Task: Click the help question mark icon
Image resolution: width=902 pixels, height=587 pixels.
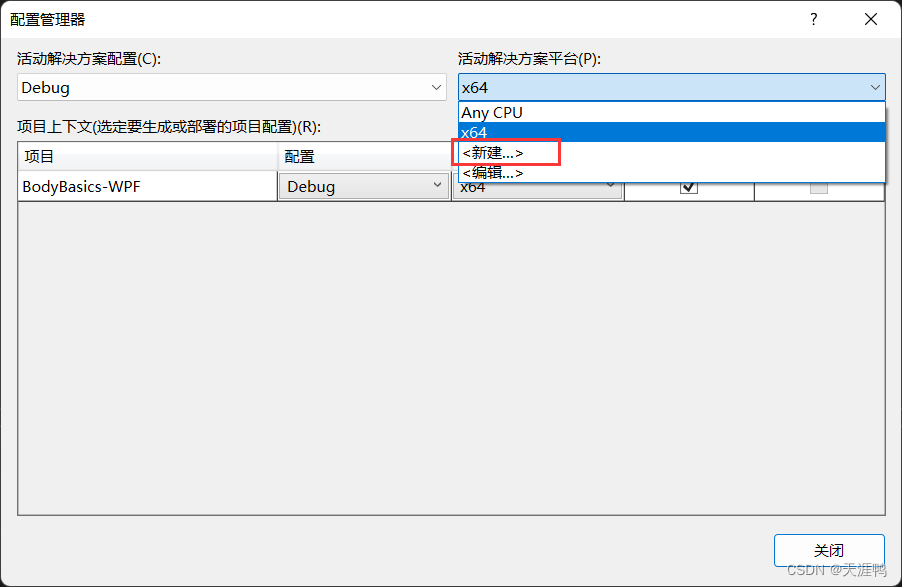Action: click(x=813, y=19)
